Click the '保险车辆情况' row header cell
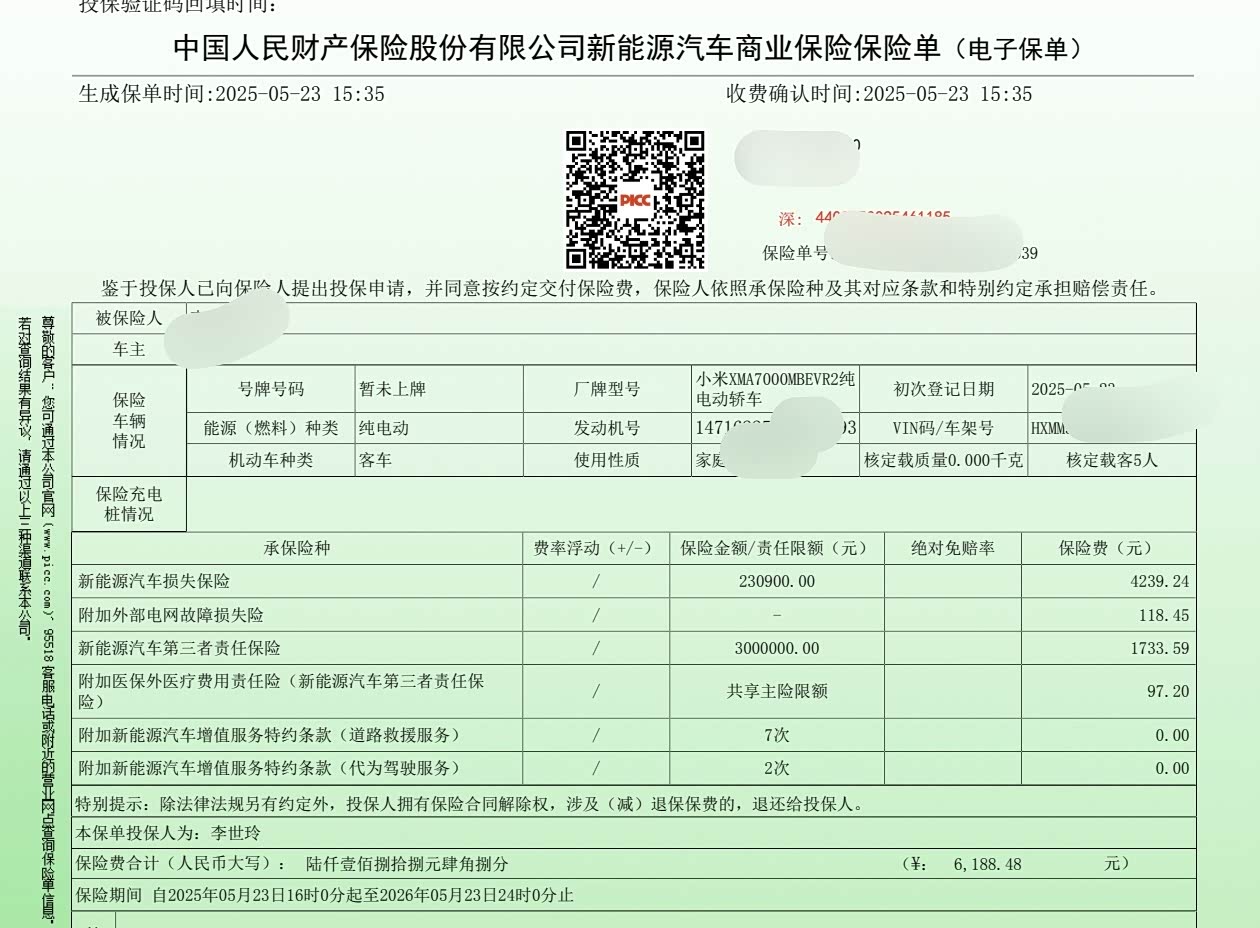The width and height of the screenshot is (1260, 928). click(129, 420)
